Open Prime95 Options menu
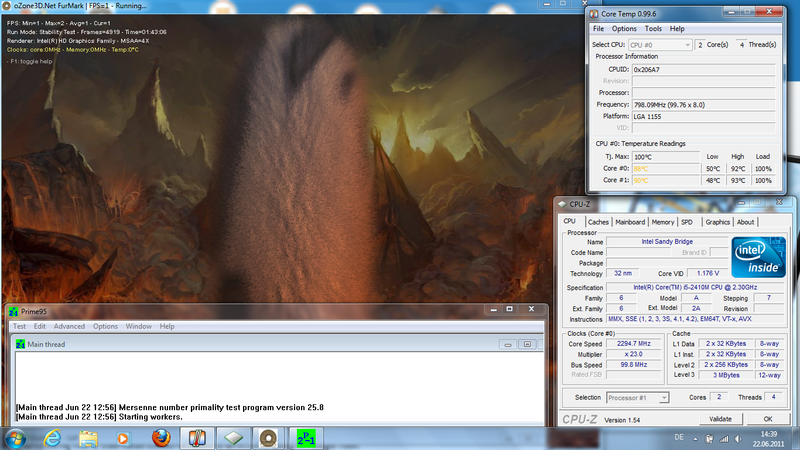Viewport: 800px width, 450px height. pos(105,326)
